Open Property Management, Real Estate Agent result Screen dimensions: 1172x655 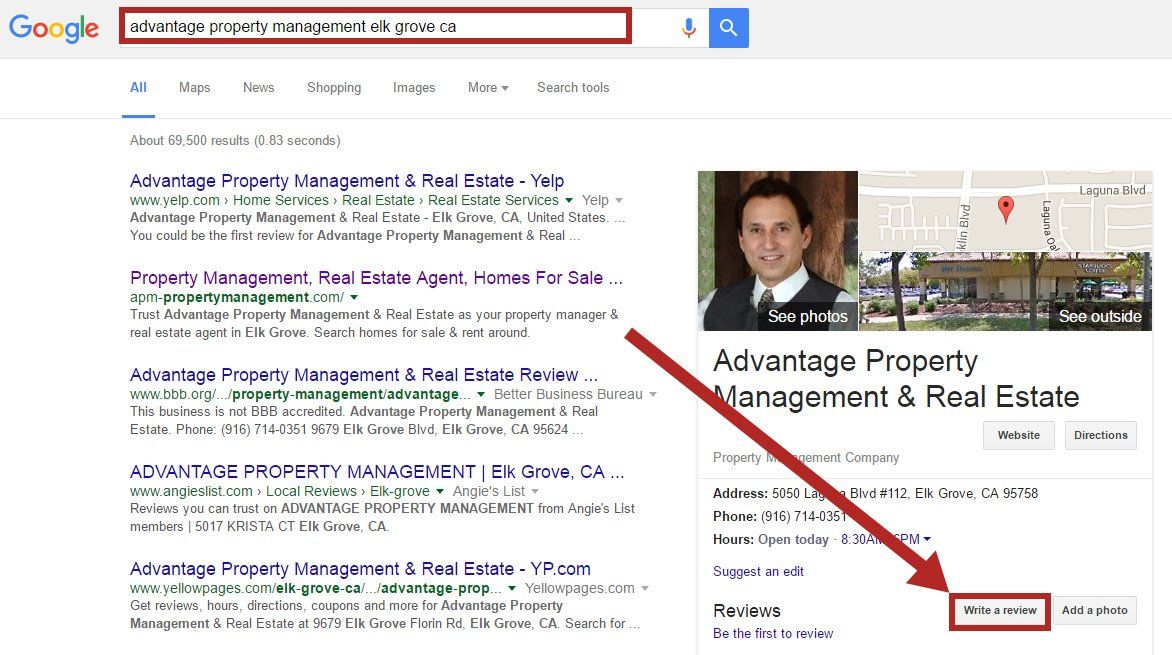pyautogui.click(x=376, y=278)
